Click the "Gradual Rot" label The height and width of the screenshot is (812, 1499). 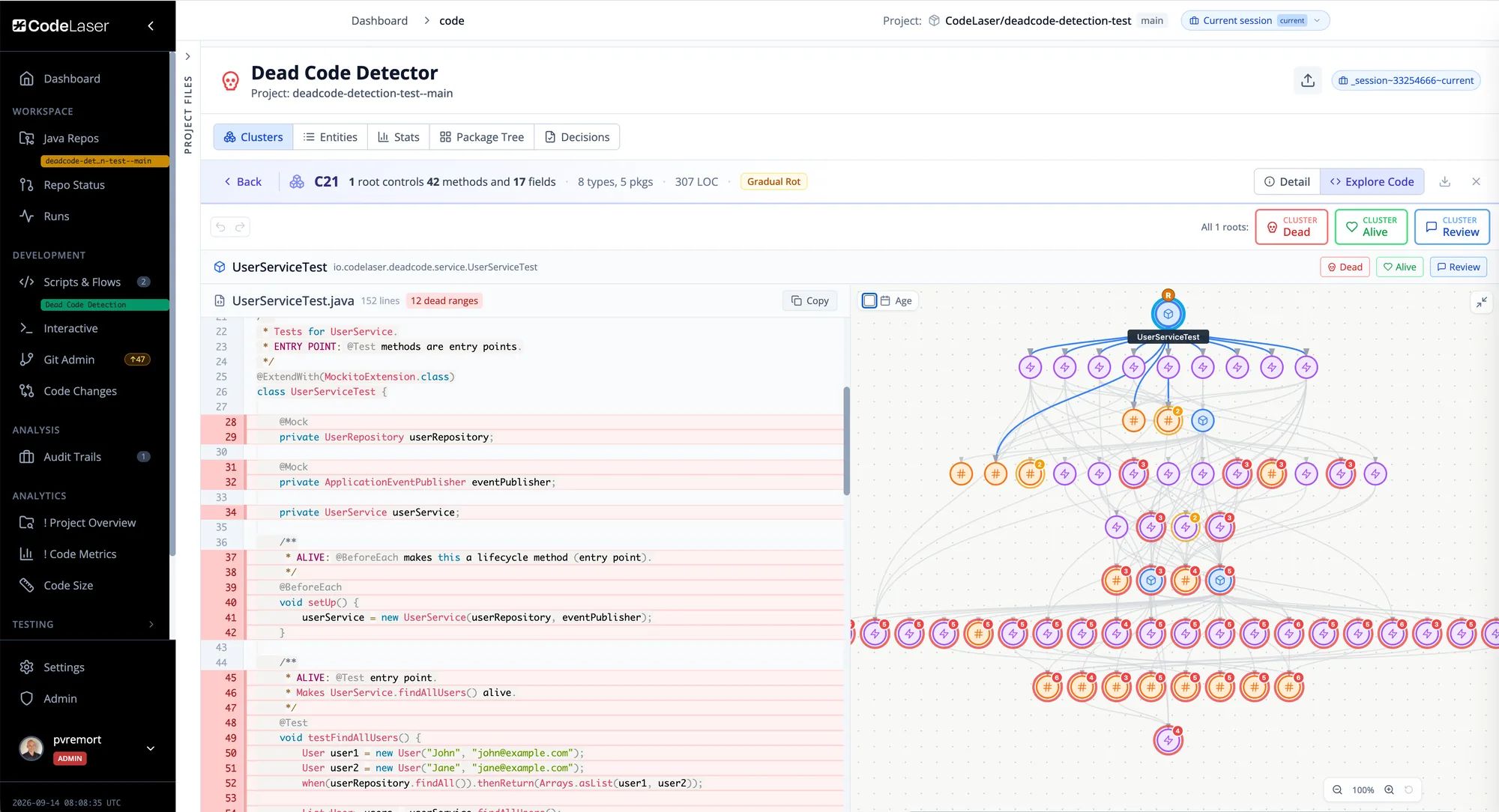773,182
